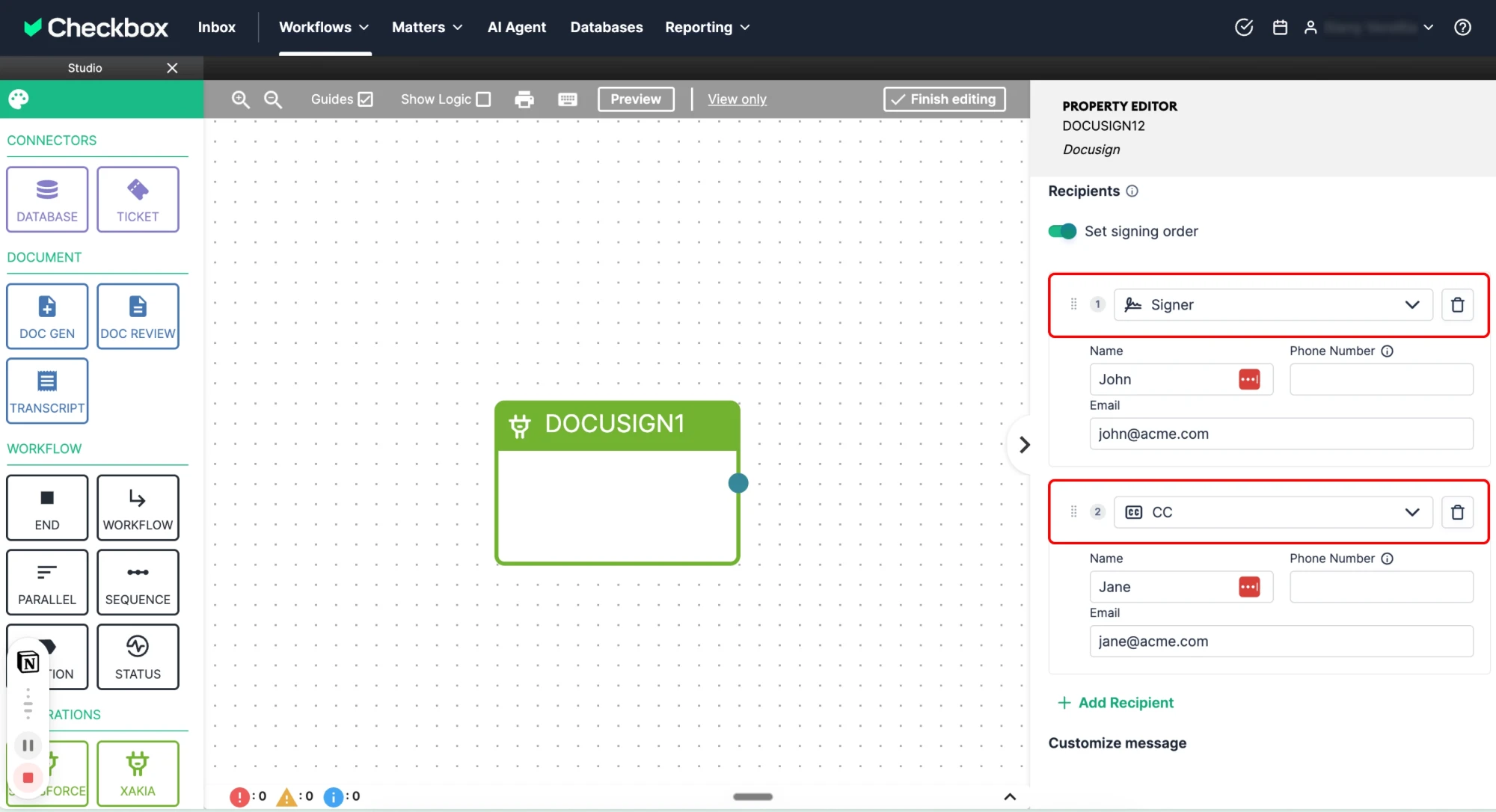The image size is (1496, 812).
Task: Select the WORKFLOW block
Action: point(138,507)
